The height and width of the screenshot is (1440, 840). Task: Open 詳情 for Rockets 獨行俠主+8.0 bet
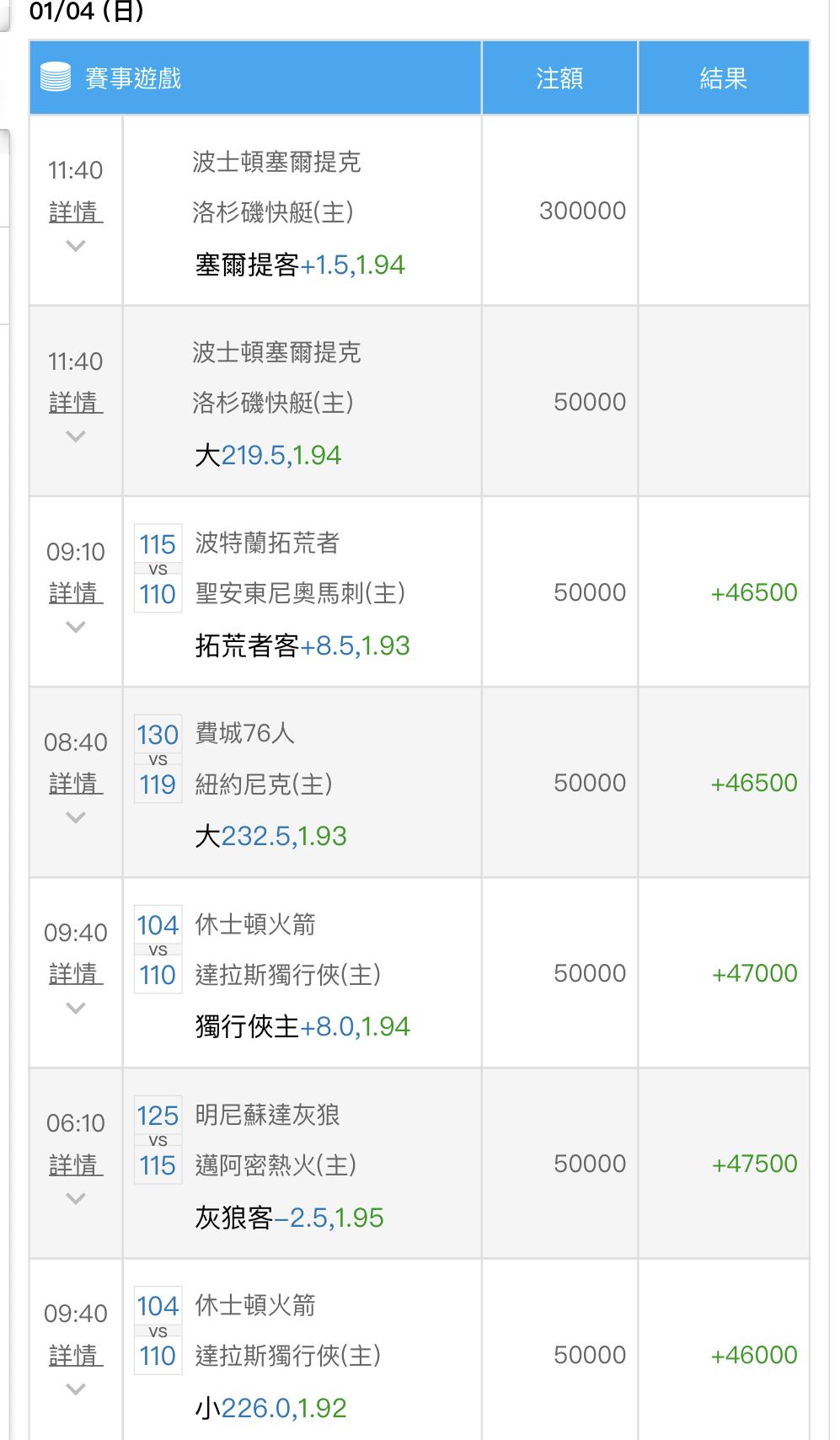(76, 973)
